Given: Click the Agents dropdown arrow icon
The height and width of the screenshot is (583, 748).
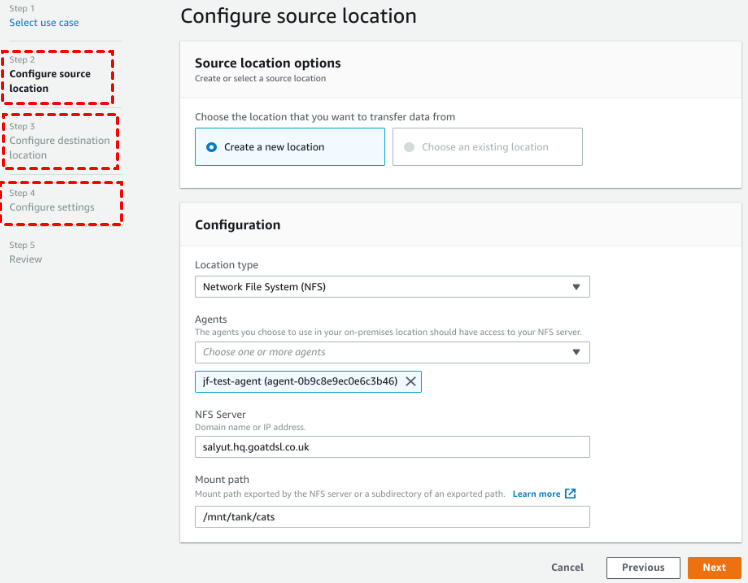Looking at the screenshot, I should (x=576, y=352).
